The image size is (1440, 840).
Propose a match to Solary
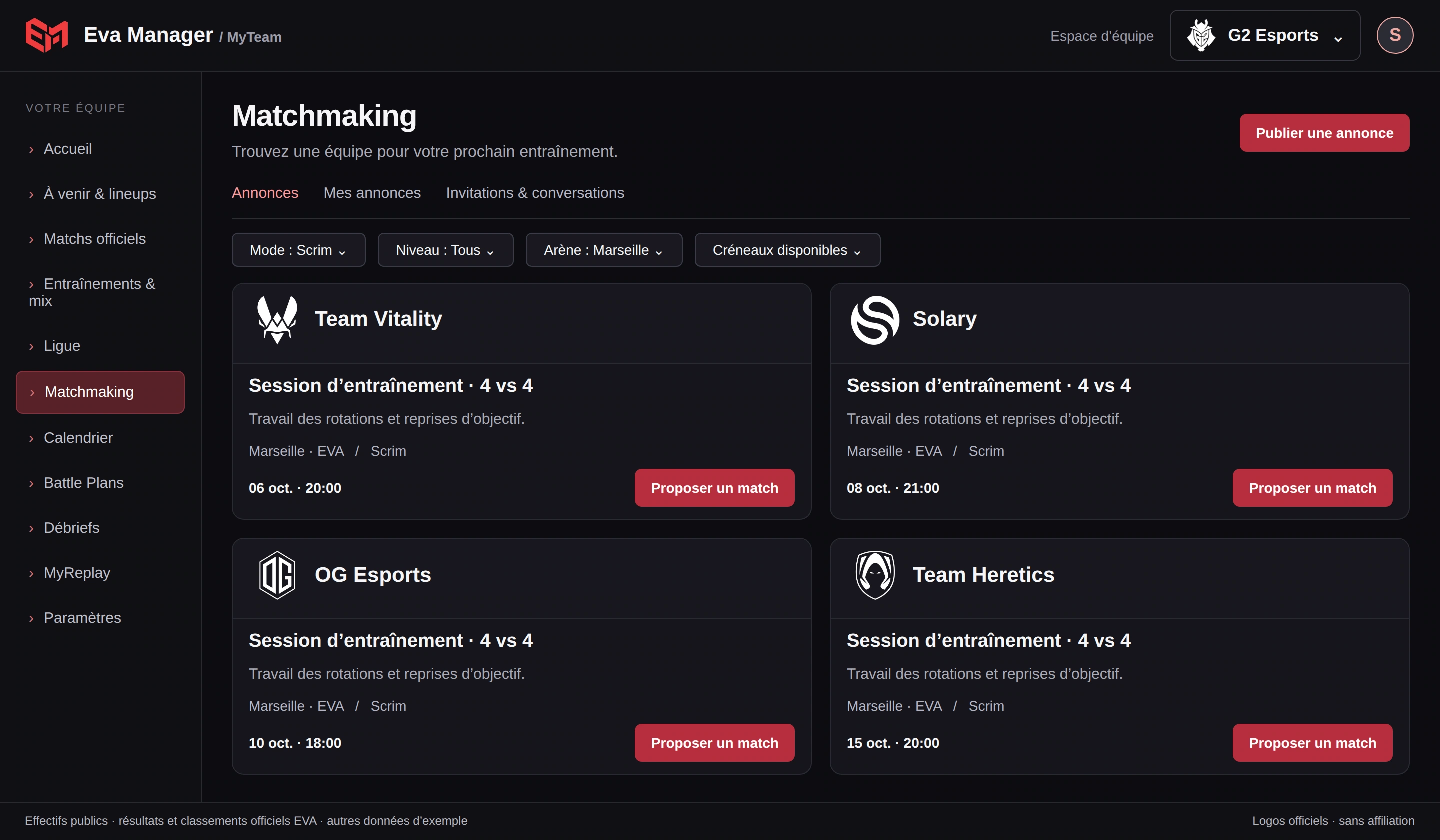tap(1312, 488)
